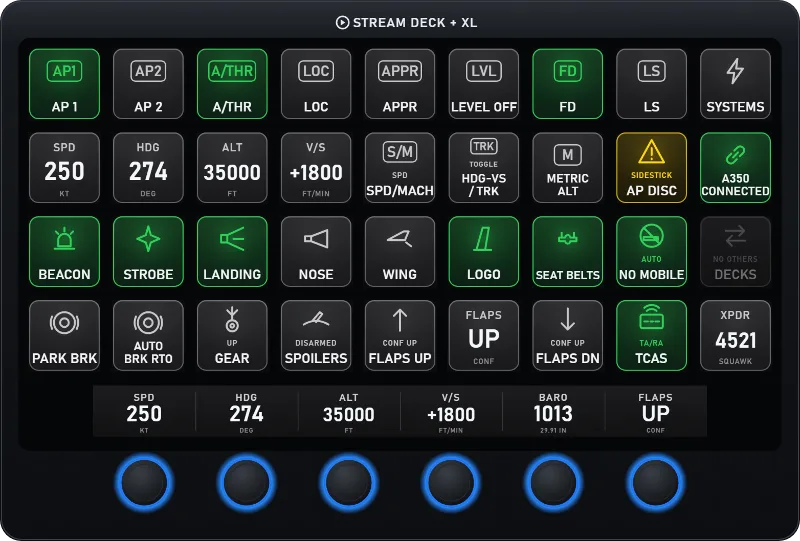Screen dimensions: 800x541
Task: Tap the dimmed NO OTHERS DECKS key
Action: 735,252
